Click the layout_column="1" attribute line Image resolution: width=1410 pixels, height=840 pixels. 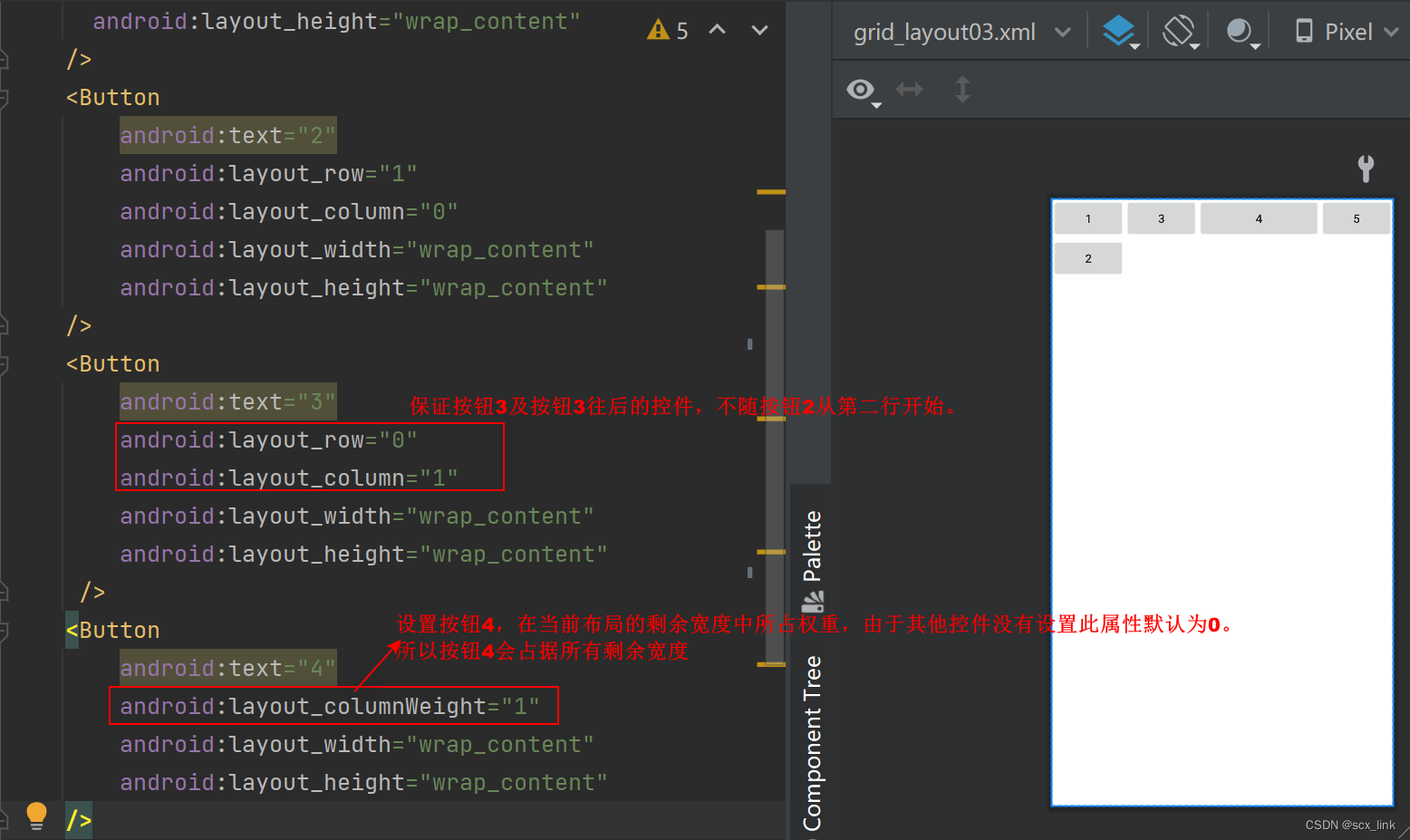(x=288, y=478)
